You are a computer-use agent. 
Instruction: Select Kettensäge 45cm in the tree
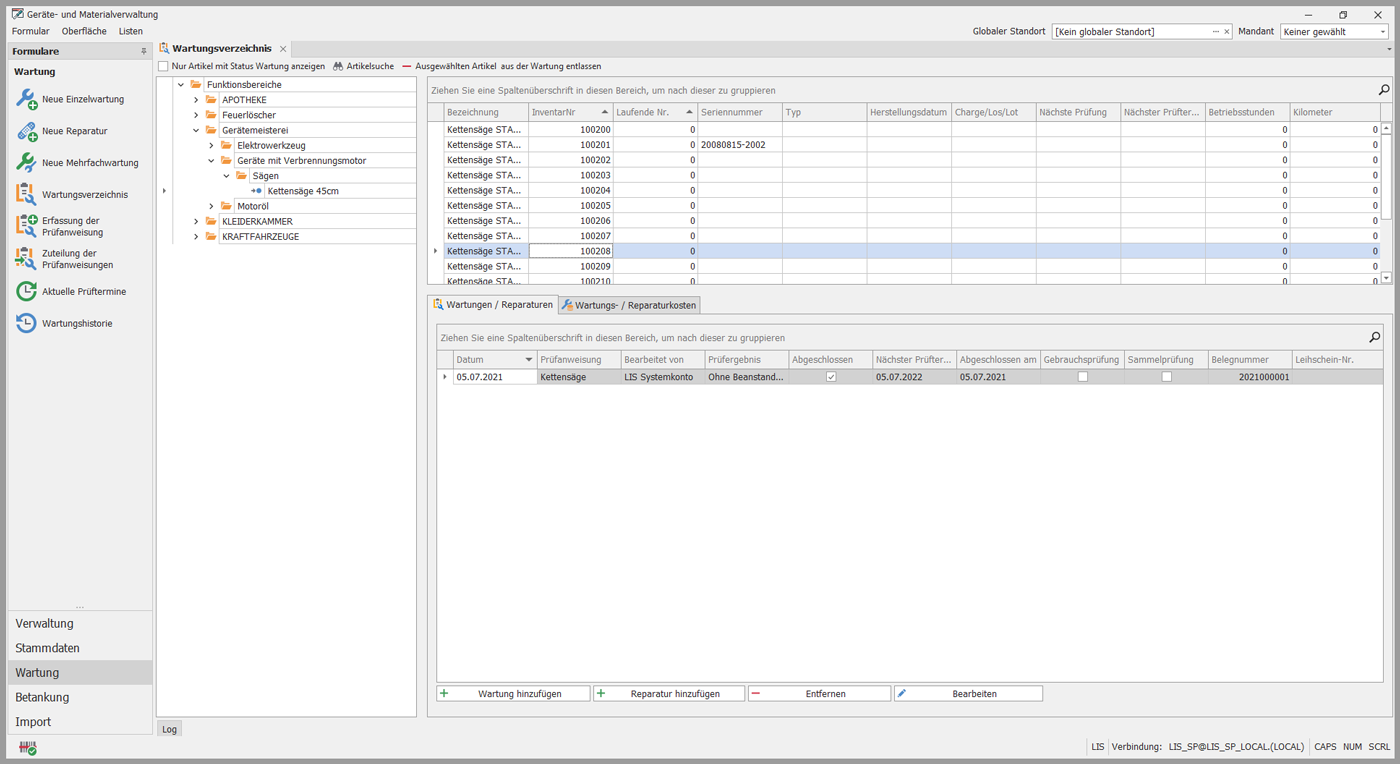pyautogui.click(x=303, y=191)
